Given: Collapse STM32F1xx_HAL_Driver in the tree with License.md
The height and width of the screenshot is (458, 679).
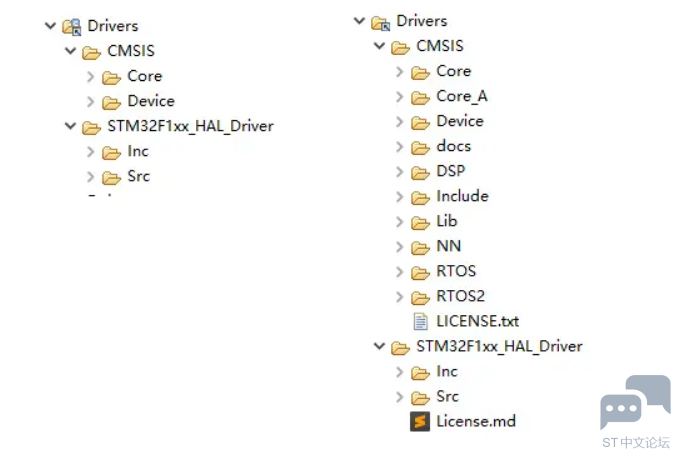Looking at the screenshot, I should [379, 345].
